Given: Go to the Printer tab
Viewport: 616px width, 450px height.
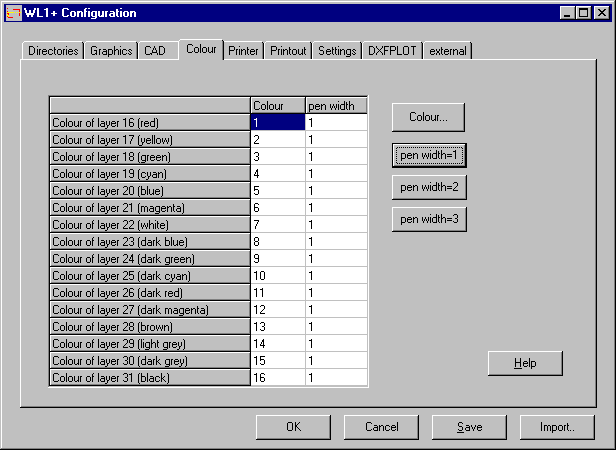Looking at the screenshot, I should click(243, 51).
